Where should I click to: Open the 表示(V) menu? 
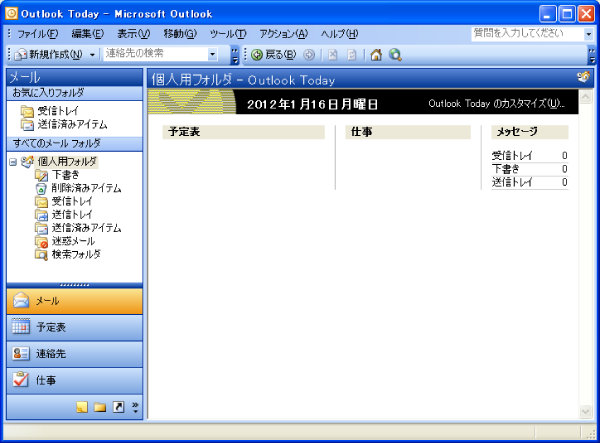[x=134, y=34]
